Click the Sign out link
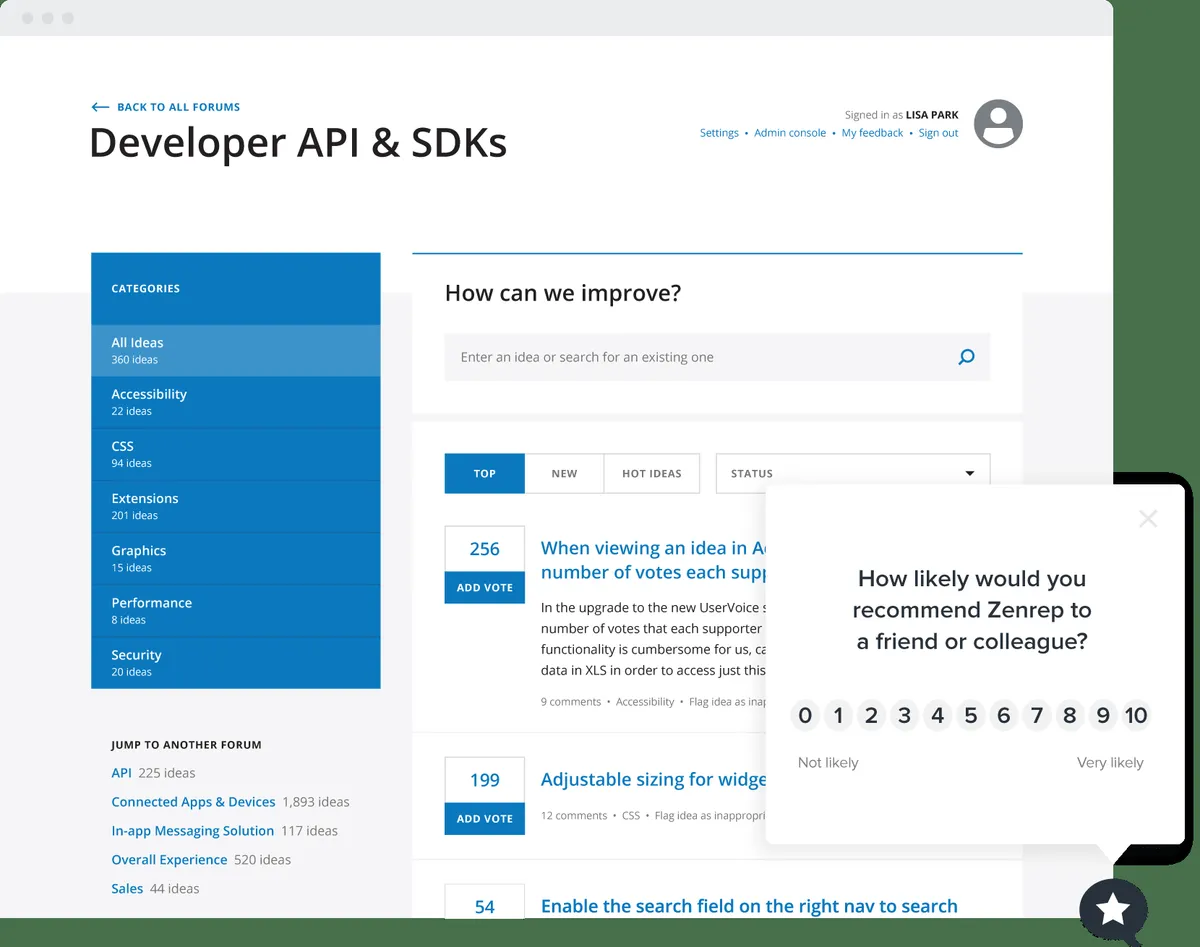1200x947 pixels. pos(938,133)
